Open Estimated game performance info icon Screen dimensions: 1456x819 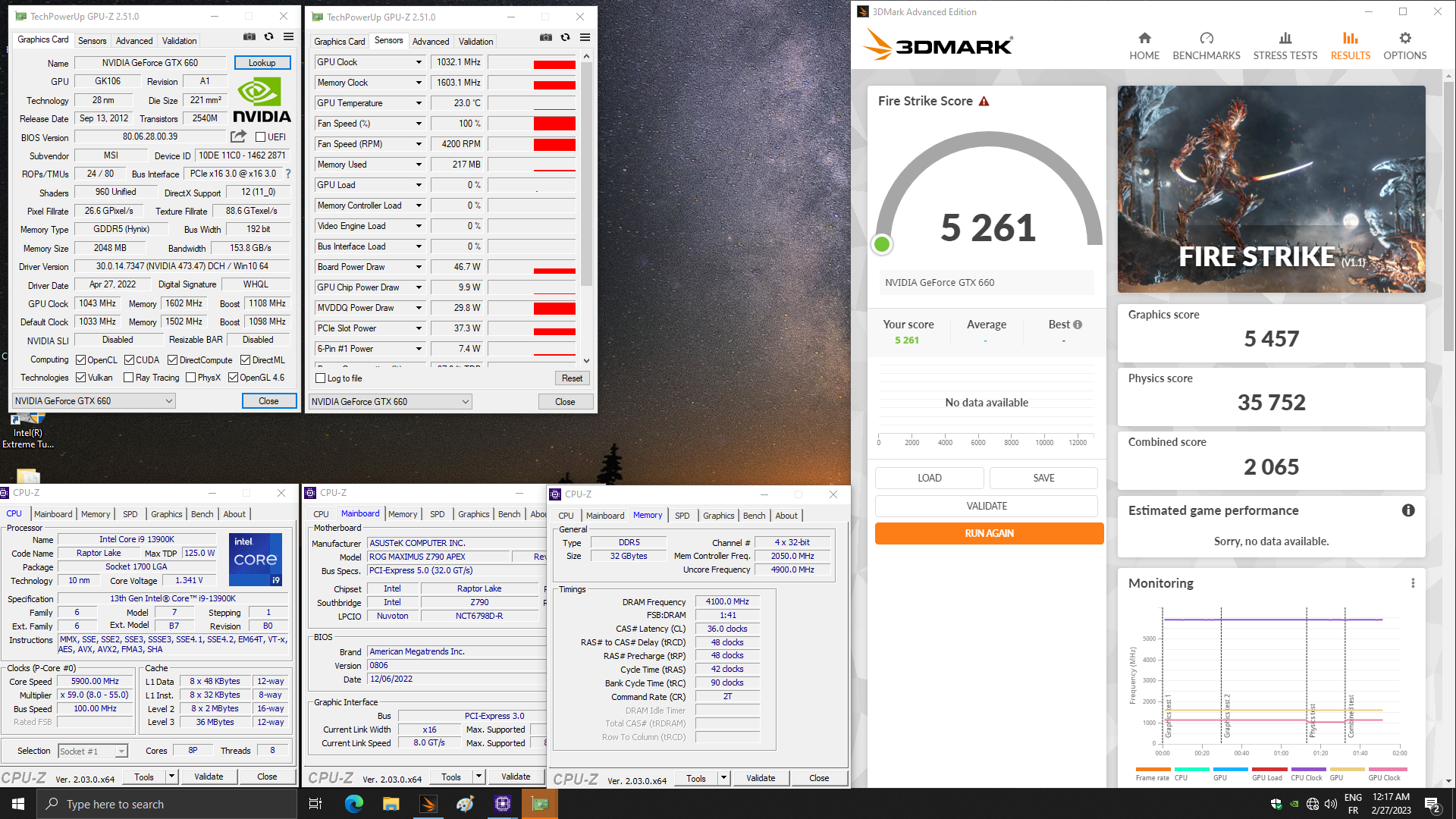[x=1408, y=510]
